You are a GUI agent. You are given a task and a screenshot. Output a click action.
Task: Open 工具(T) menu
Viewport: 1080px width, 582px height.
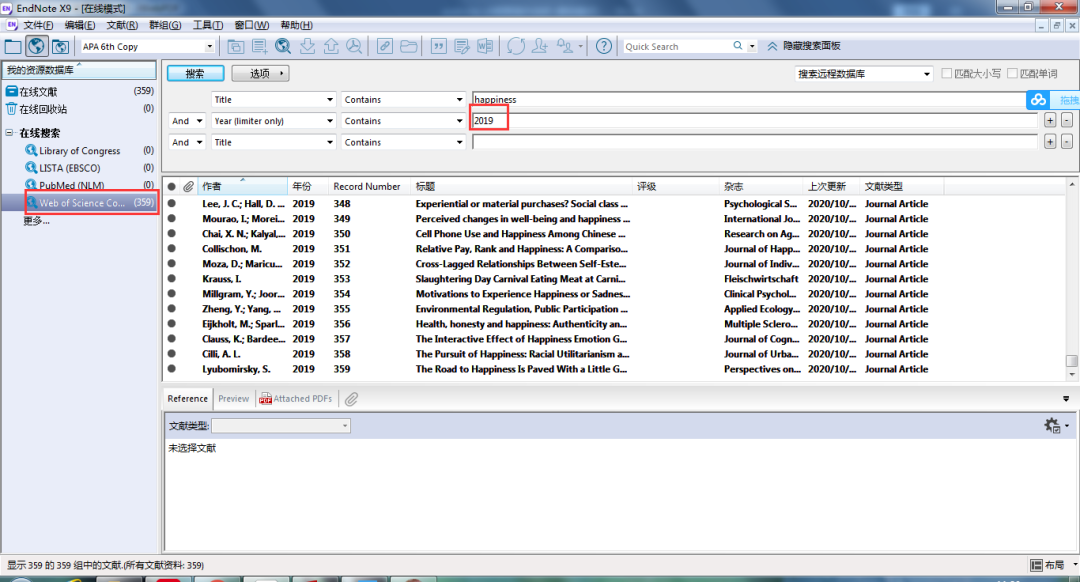pyautogui.click(x=208, y=25)
